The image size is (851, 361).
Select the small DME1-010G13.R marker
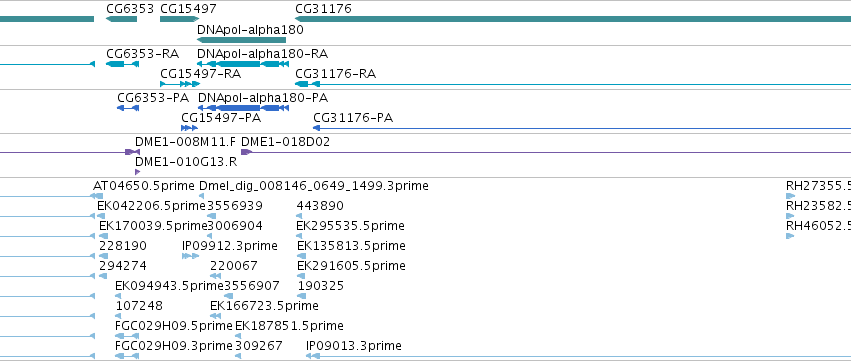[137, 172]
